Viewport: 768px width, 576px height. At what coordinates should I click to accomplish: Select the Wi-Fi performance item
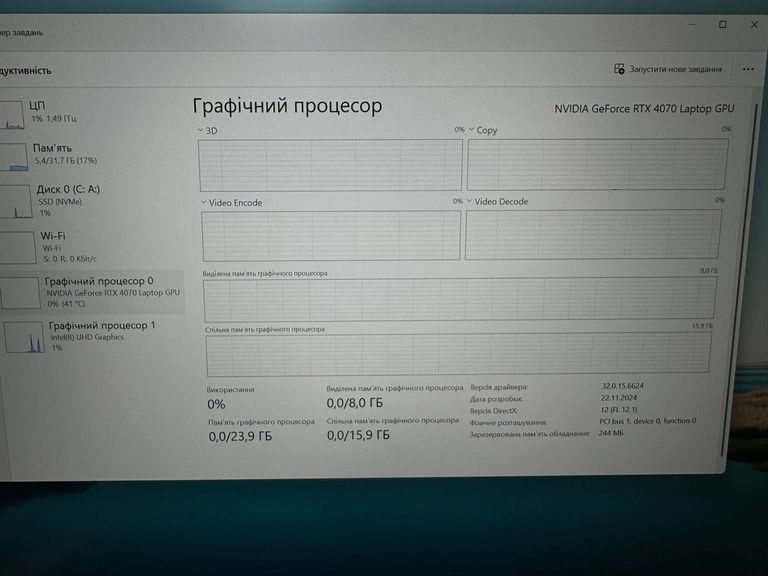pos(91,247)
